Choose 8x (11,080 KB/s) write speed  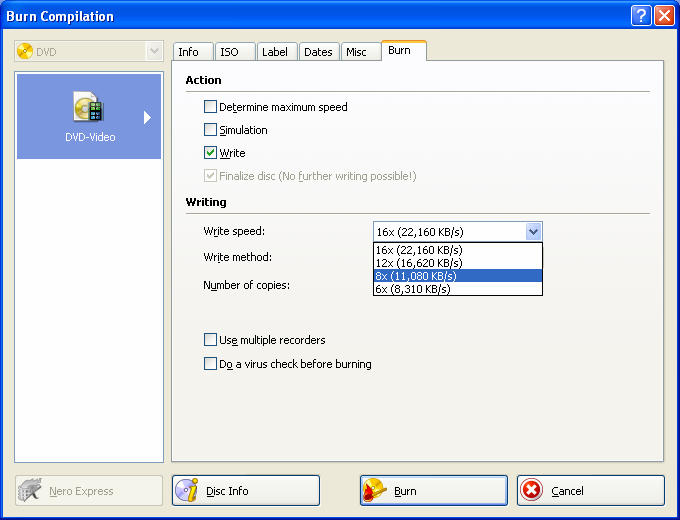click(457, 276)
